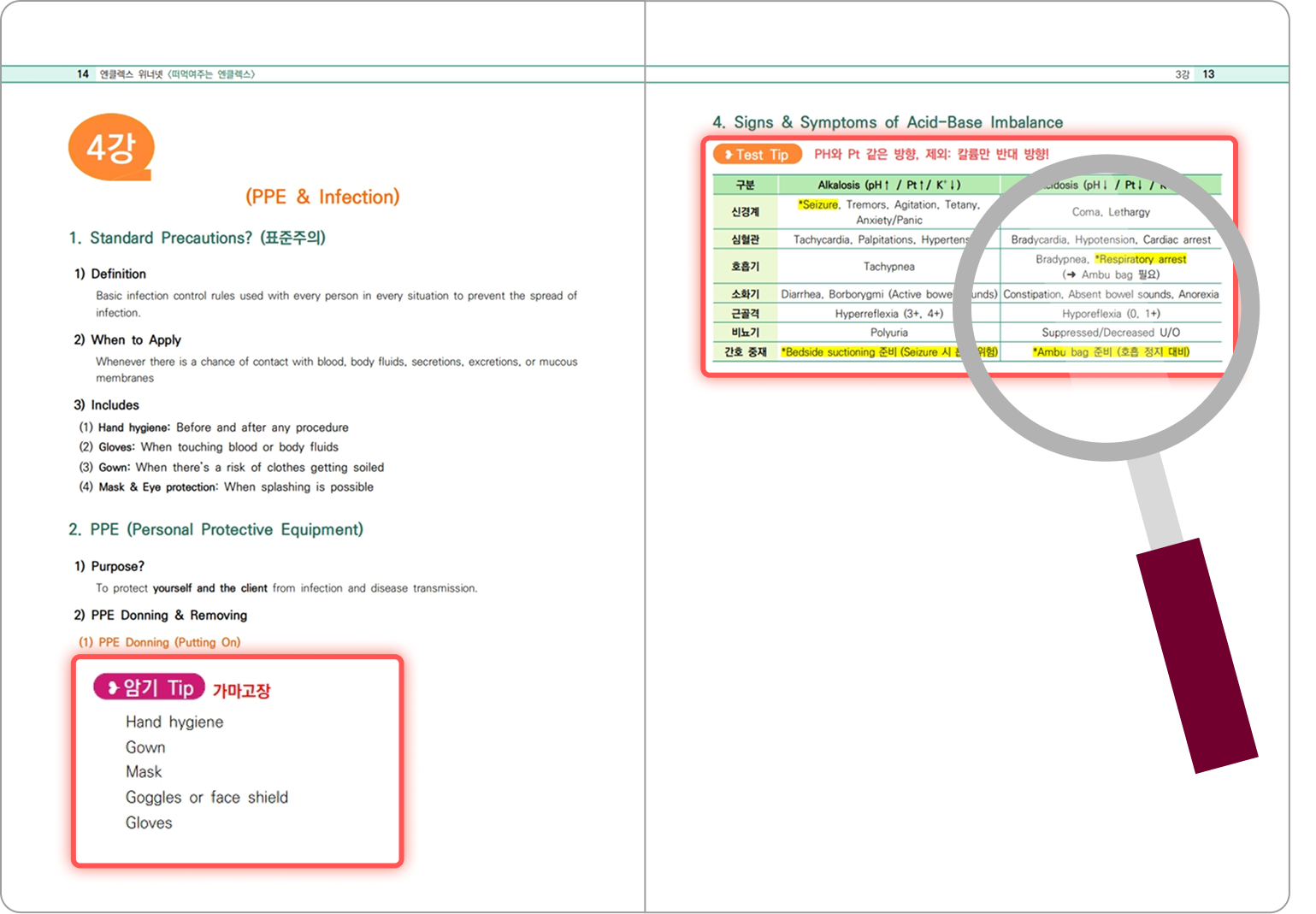Click the Alkalosis column header
The height and width of the screenshot is (914, 1316).
(888, 185)
